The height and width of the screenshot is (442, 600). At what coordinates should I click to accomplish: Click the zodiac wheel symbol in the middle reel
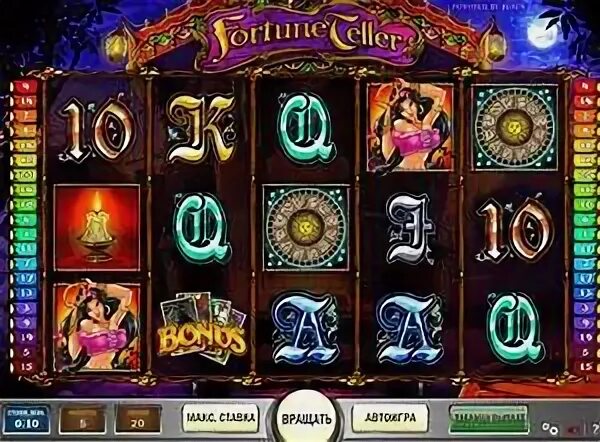point(306,227)
